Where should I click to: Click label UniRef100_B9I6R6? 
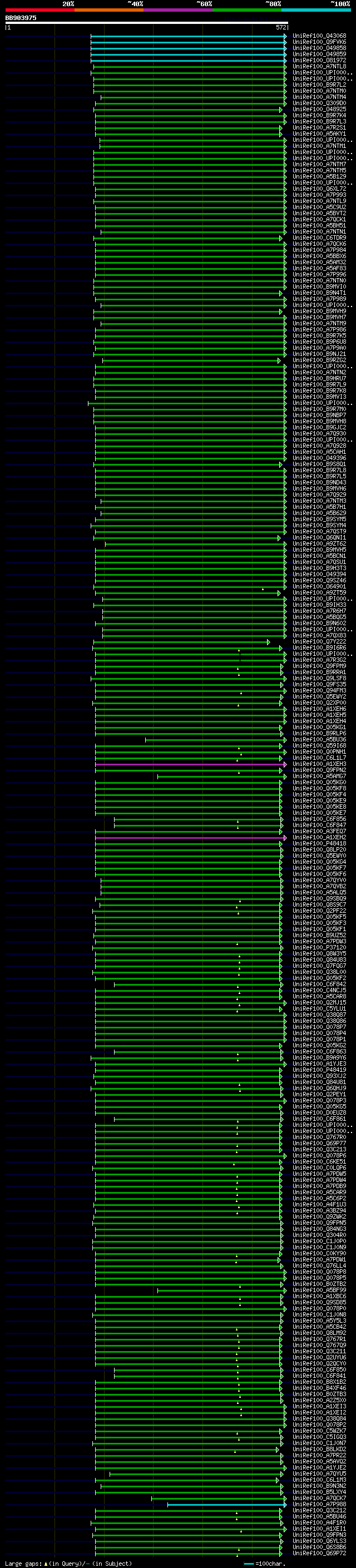[319, 647]
